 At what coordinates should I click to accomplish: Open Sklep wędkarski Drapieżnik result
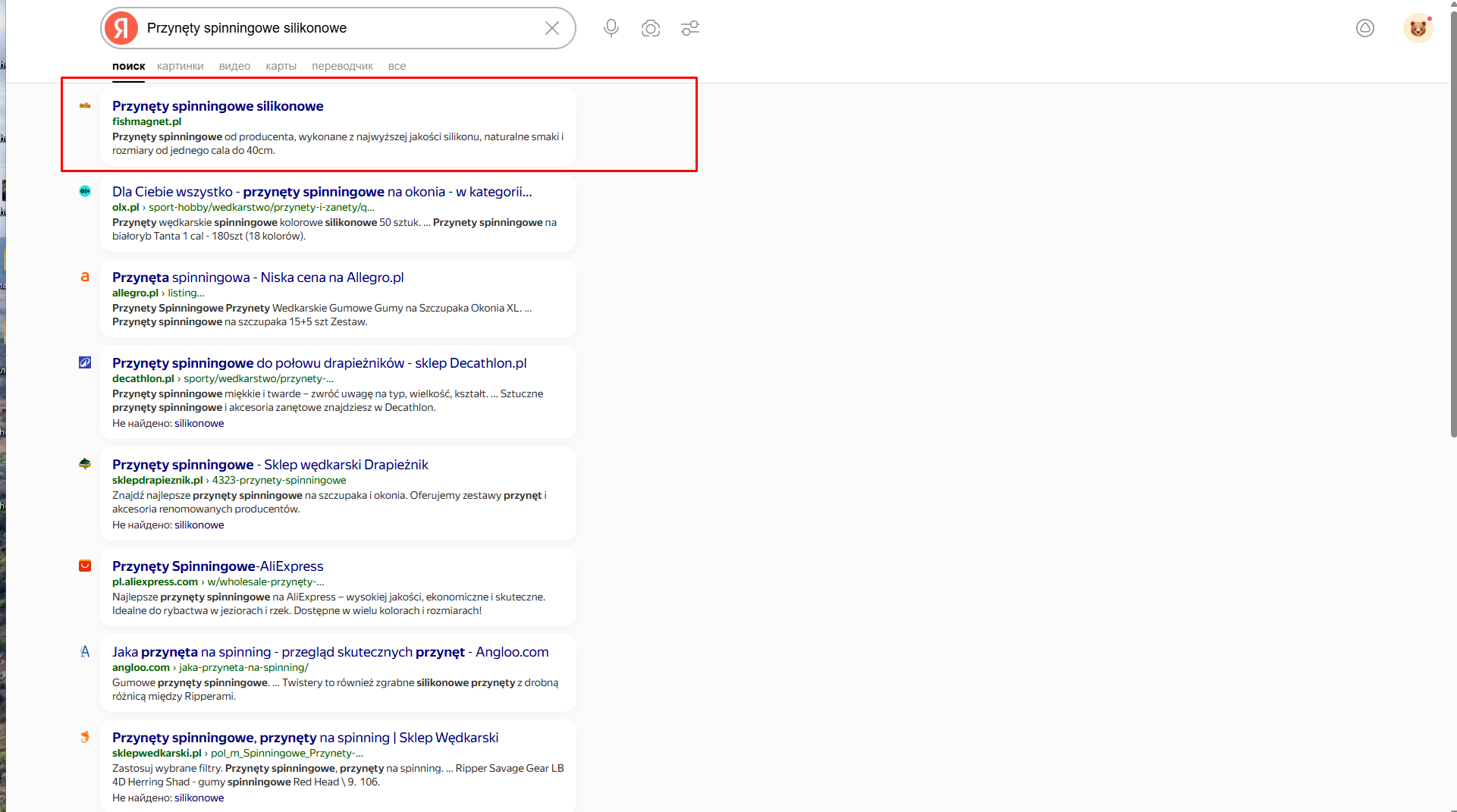click(270, 465)
